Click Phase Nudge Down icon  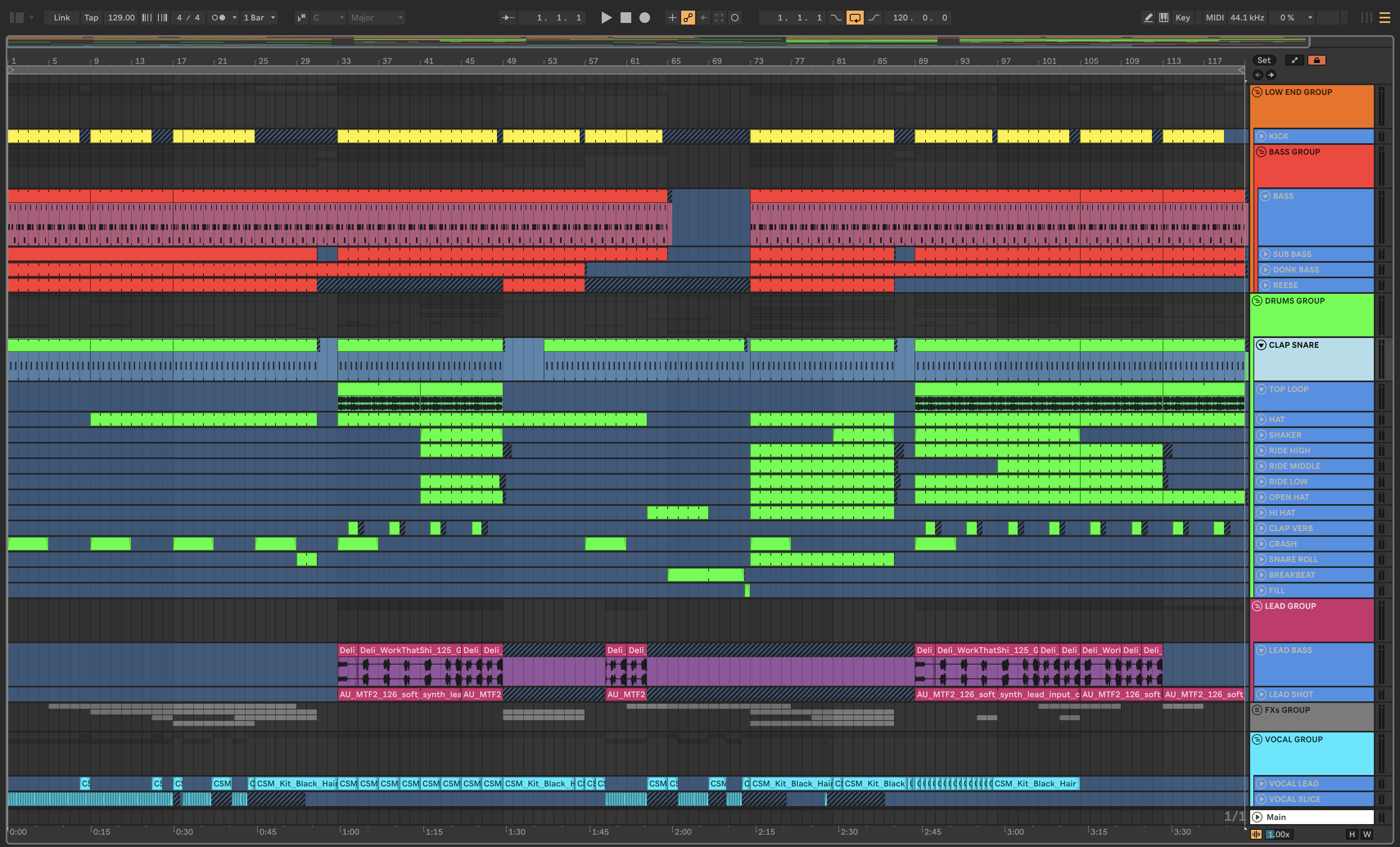147,18
